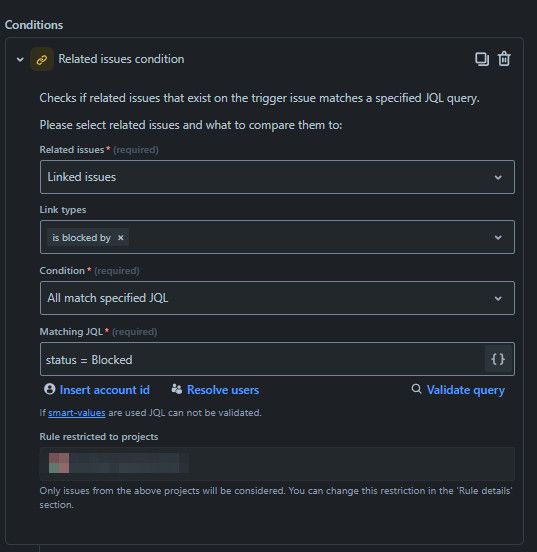The width and height of the screenshot is (537, 552).
Task: Collapse the Related issues condition section
Action: pyautogui.click(x=20, y=59)
